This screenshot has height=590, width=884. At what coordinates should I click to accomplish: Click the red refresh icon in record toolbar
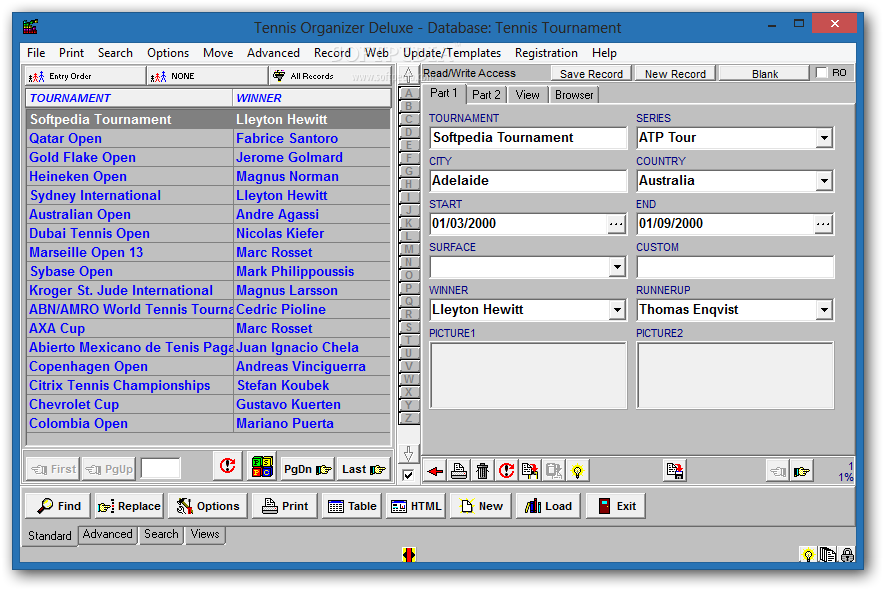tap(506, 471)
